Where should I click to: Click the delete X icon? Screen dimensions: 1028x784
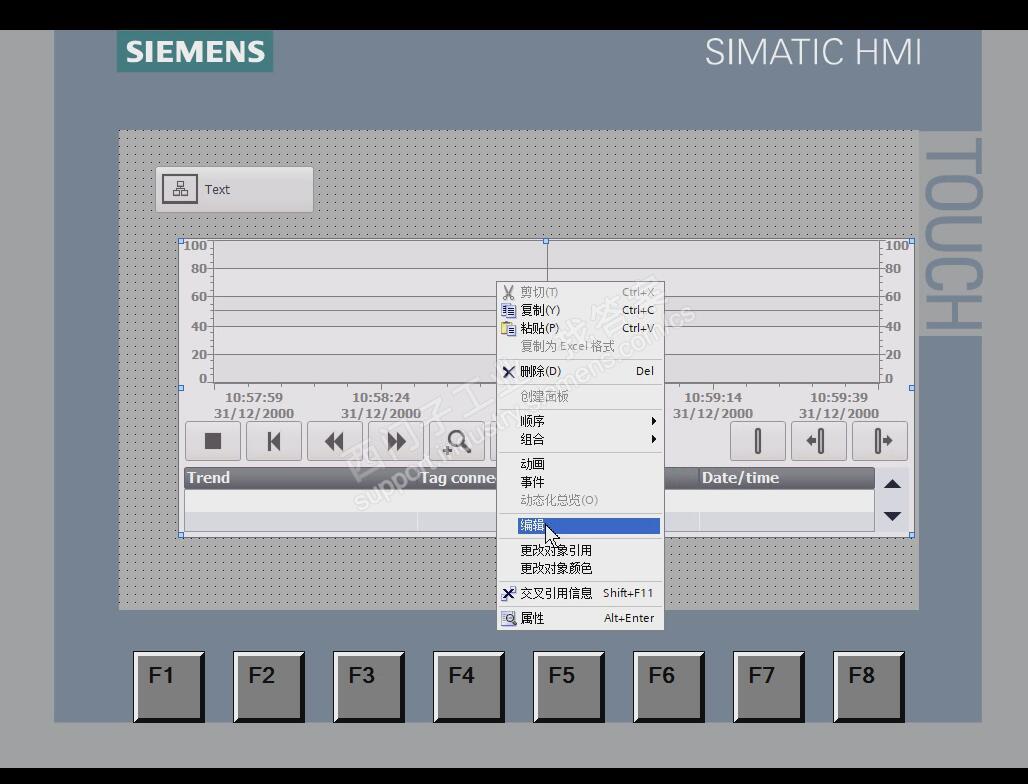(x=508, y=372)
